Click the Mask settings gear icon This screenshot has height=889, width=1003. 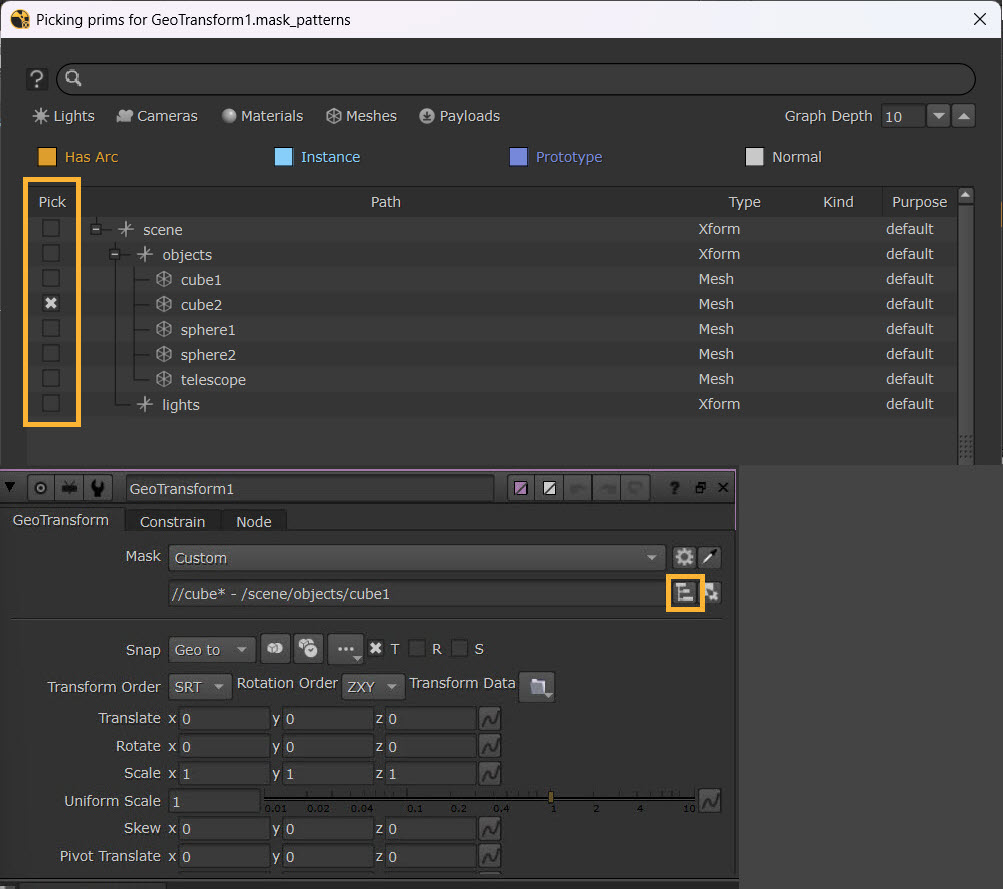pos(684,558)
